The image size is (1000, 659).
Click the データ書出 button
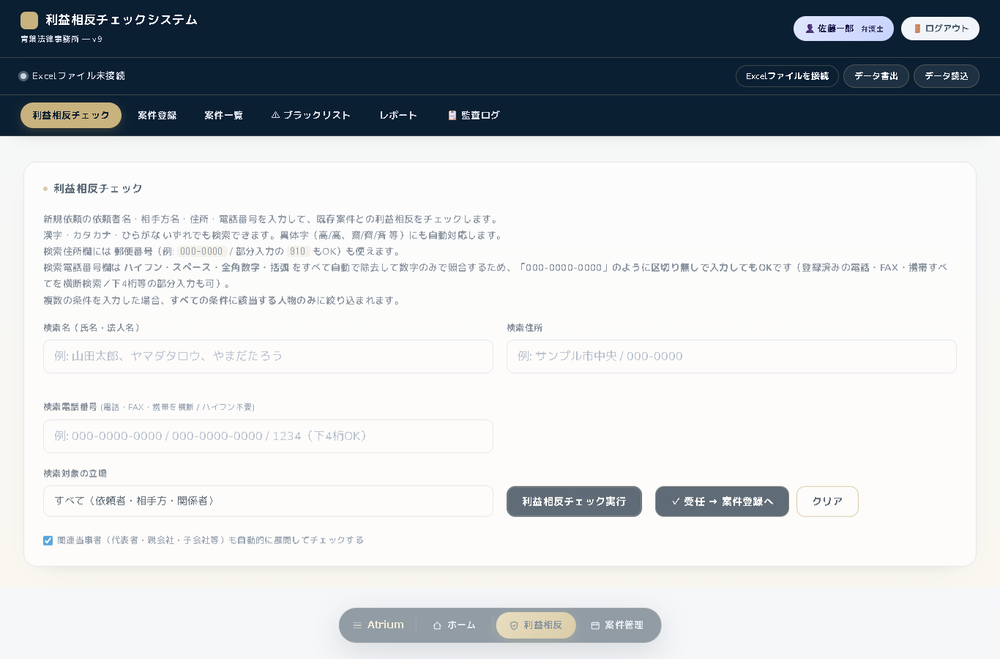pos(876,76)
